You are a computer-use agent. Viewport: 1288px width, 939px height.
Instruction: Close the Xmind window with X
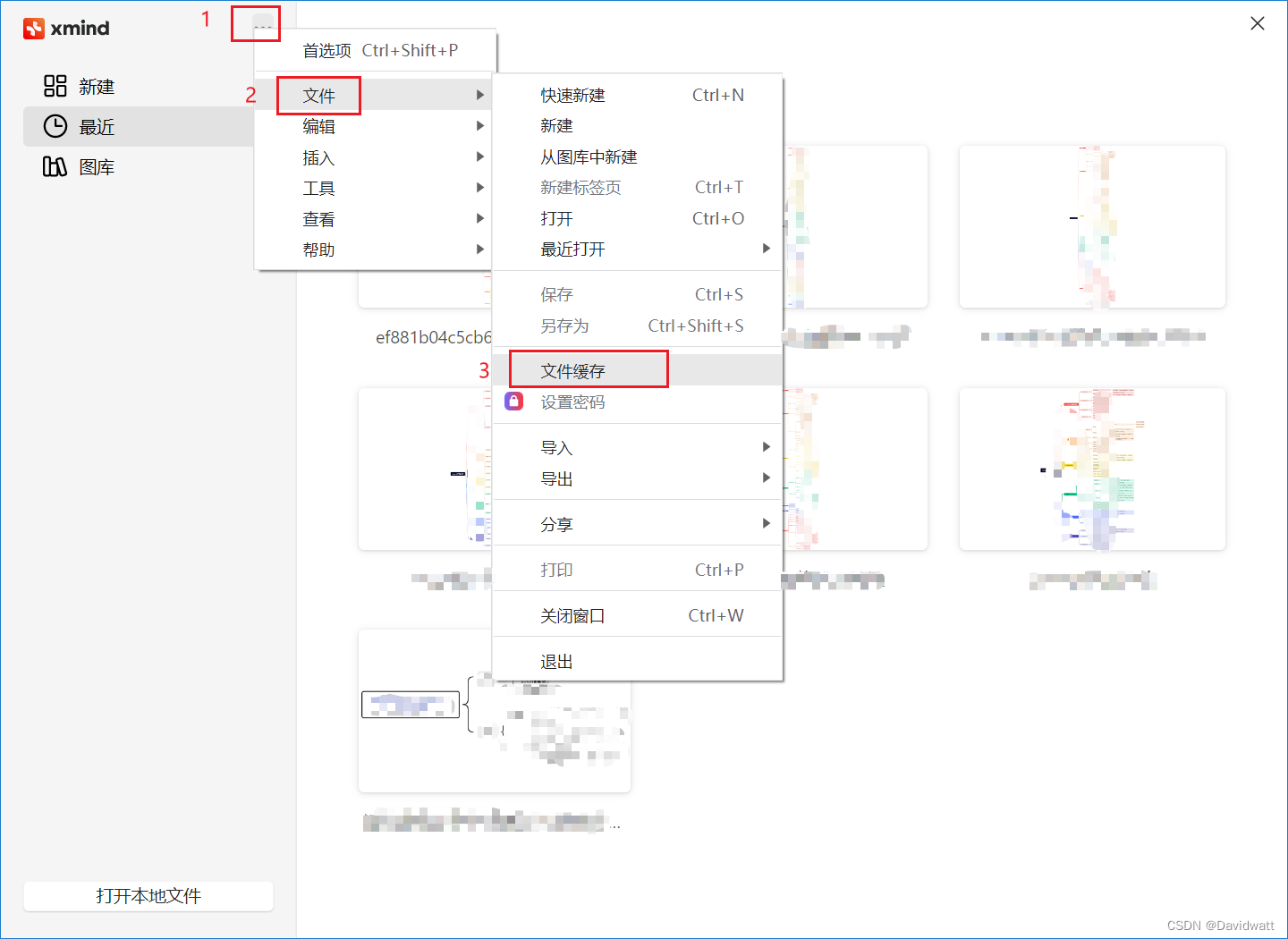1258,24
